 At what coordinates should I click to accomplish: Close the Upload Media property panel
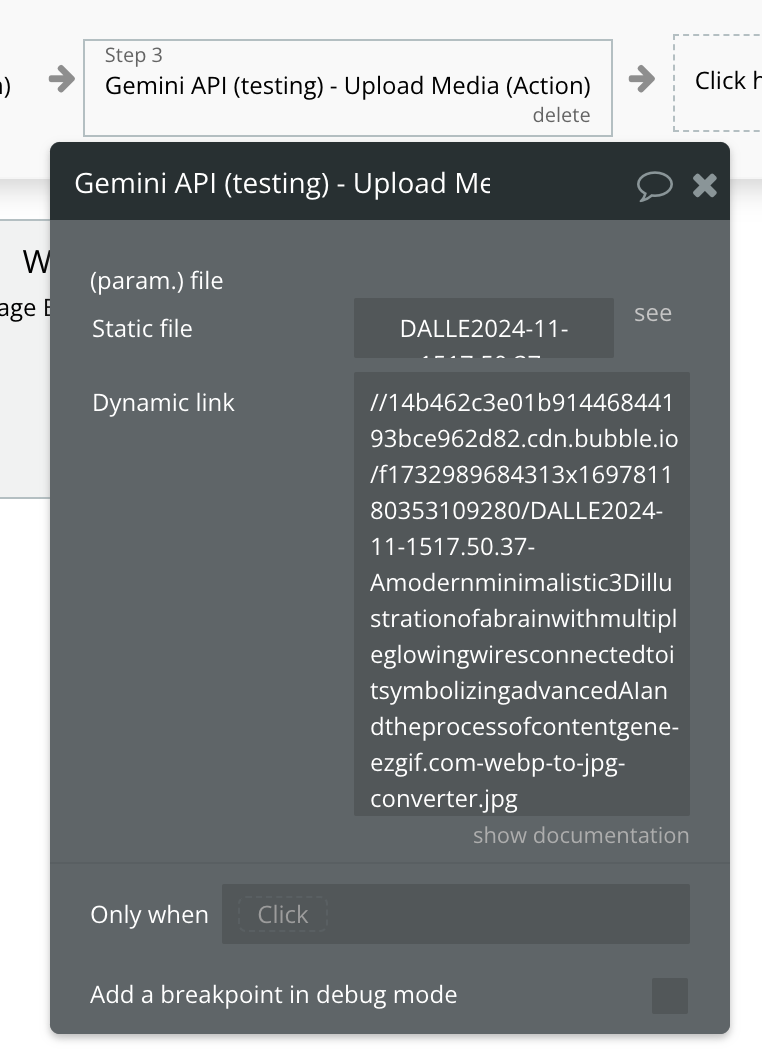(x=705, y=185)
